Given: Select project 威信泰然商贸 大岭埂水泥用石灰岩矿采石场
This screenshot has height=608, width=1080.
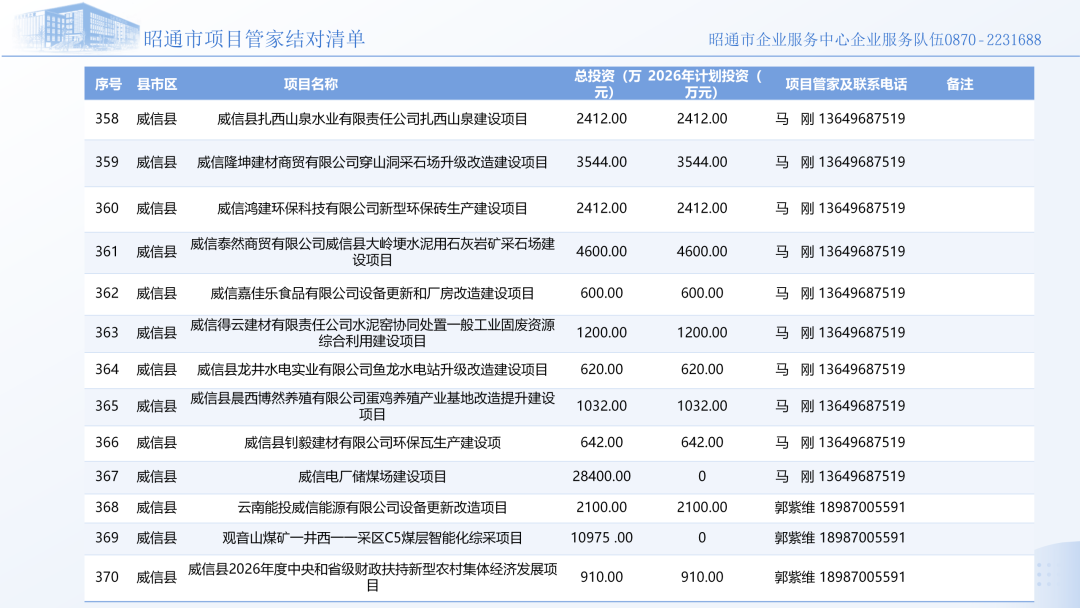Looking at the screenshot, I should coord(372,252).
